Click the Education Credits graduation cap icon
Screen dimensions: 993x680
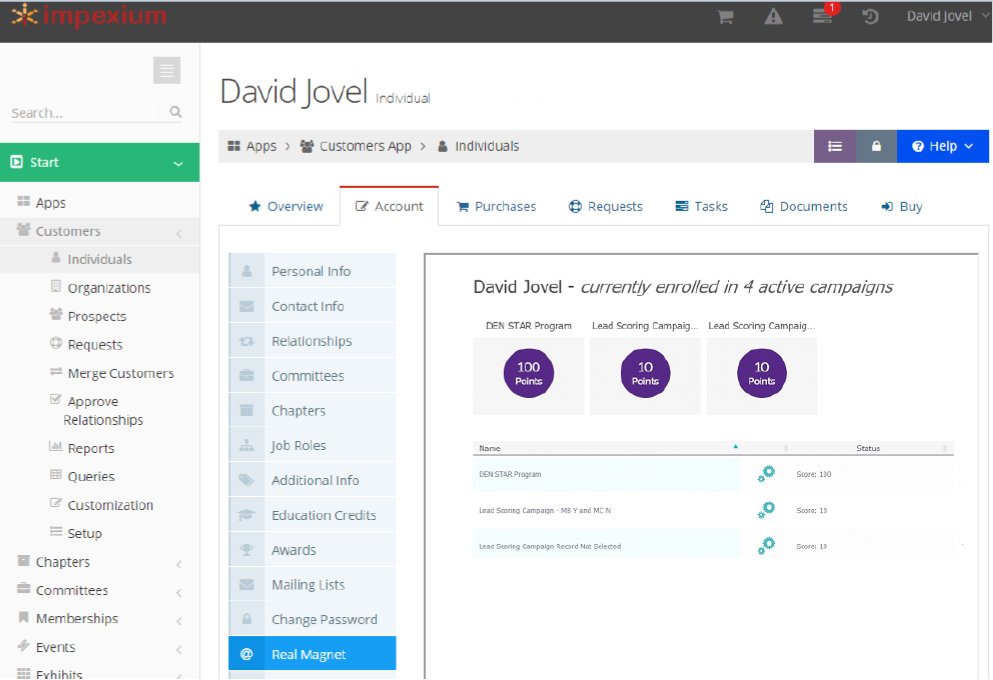pyautogui.click(x=246, y=515)
